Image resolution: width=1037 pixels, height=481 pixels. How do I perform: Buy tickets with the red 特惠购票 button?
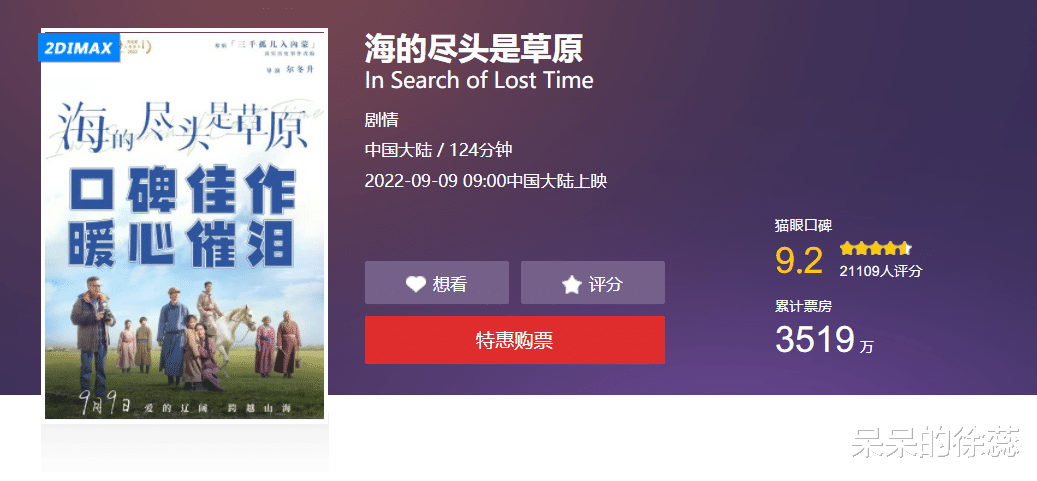point(515,340)
